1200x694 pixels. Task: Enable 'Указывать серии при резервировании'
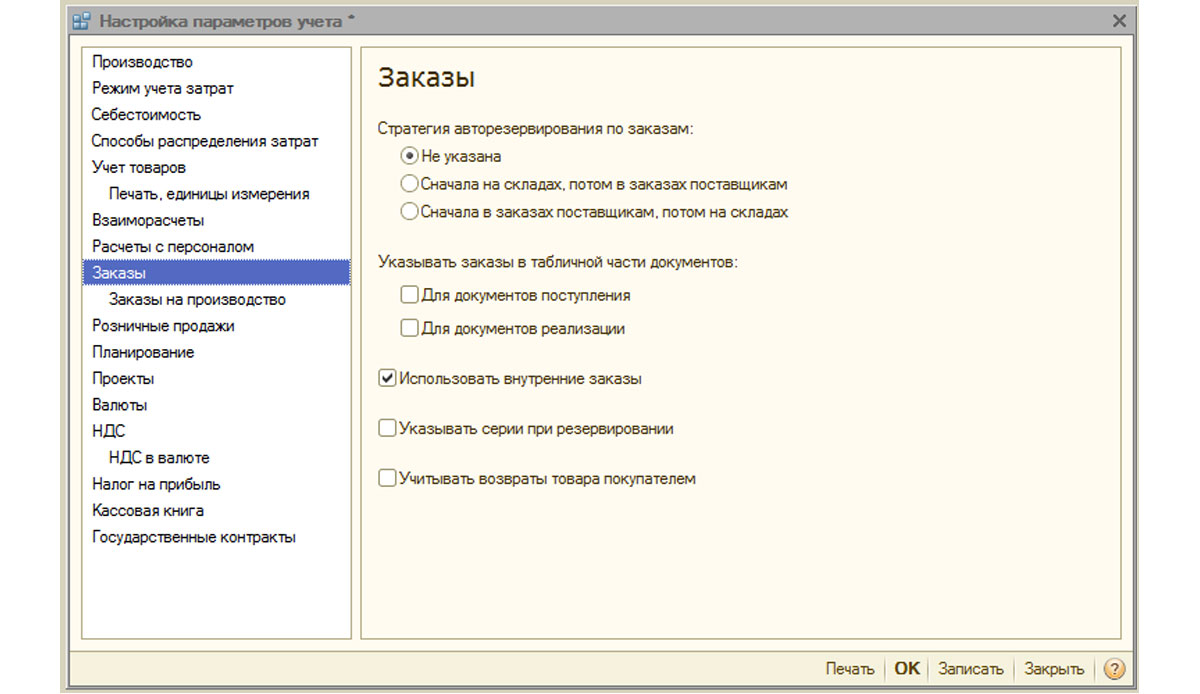coord(387,429)
